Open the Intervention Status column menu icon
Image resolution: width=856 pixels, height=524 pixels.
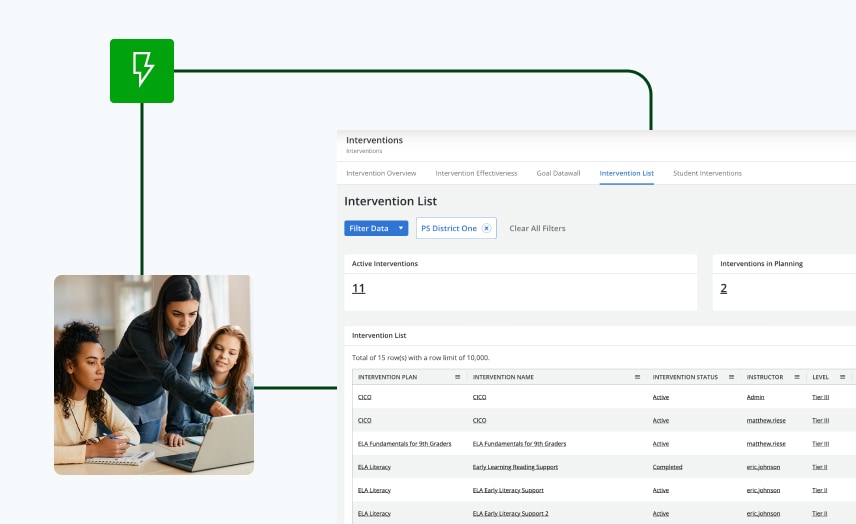[731, 377]
